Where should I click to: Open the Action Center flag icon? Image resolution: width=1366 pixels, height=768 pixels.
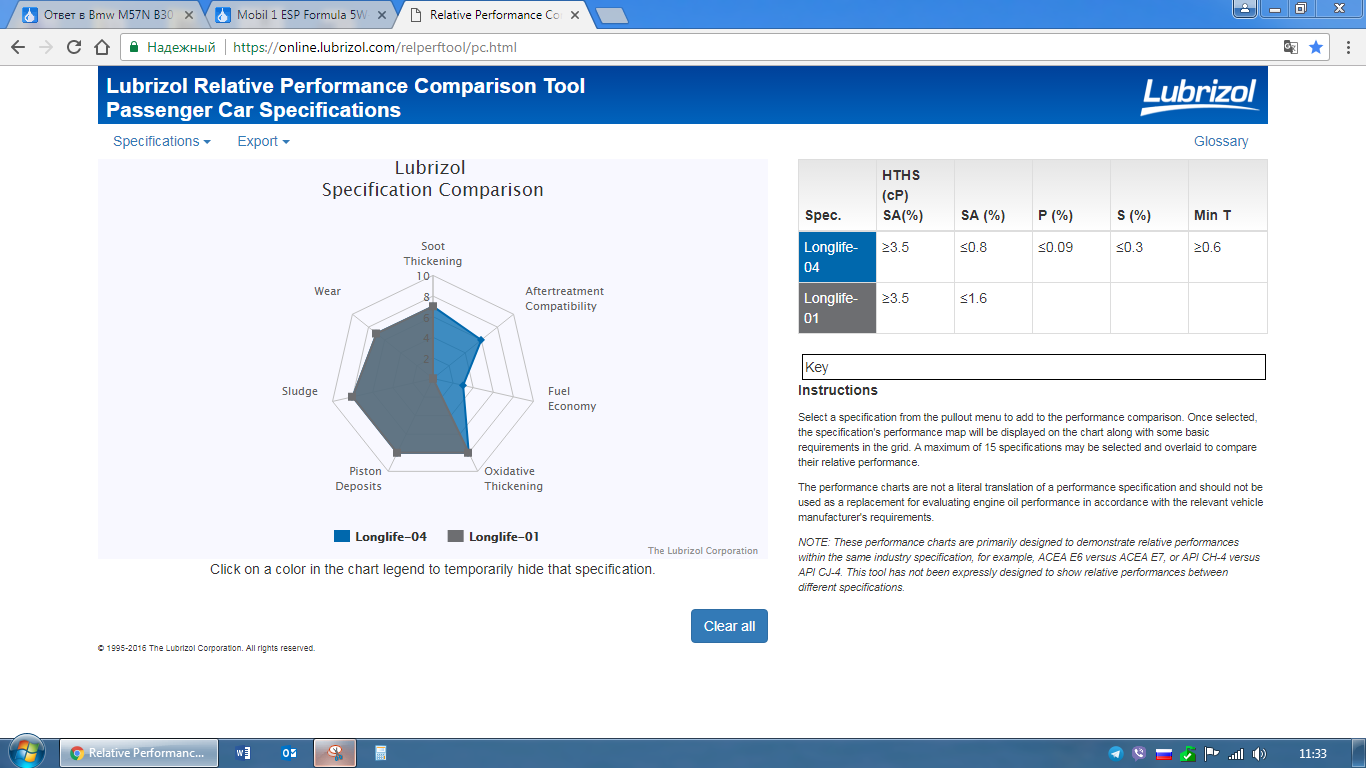coord(1211,753)
